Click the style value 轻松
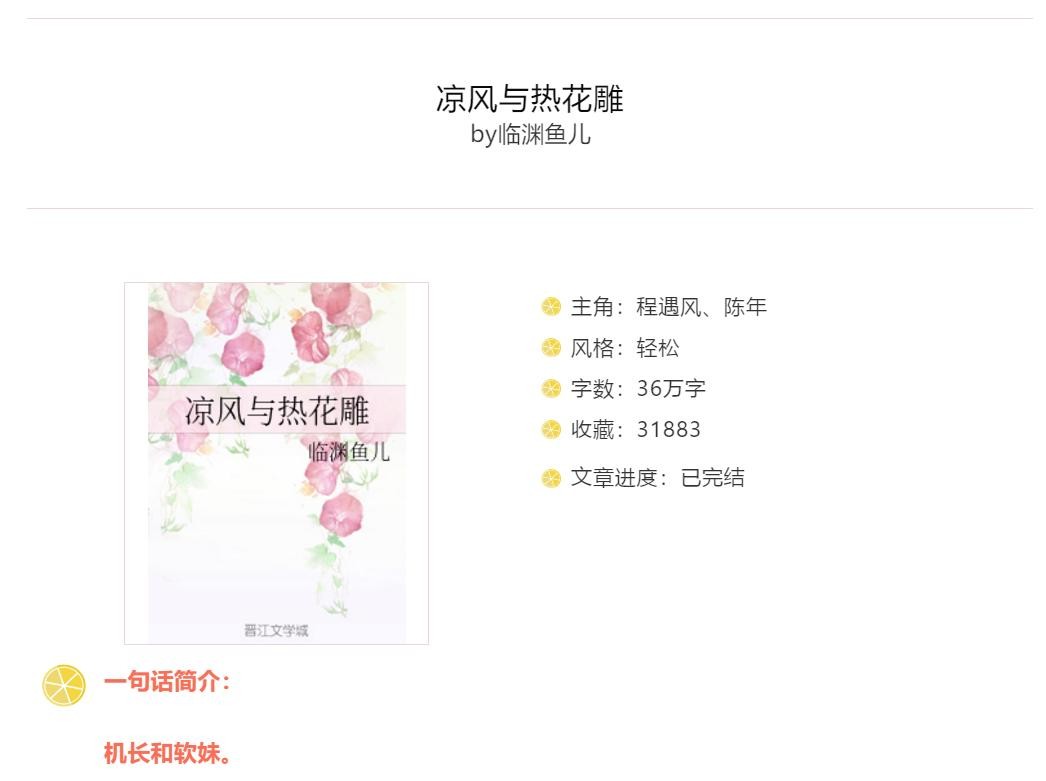The height and width of the screenshot is (781, 1046). (x=657, y=347)
